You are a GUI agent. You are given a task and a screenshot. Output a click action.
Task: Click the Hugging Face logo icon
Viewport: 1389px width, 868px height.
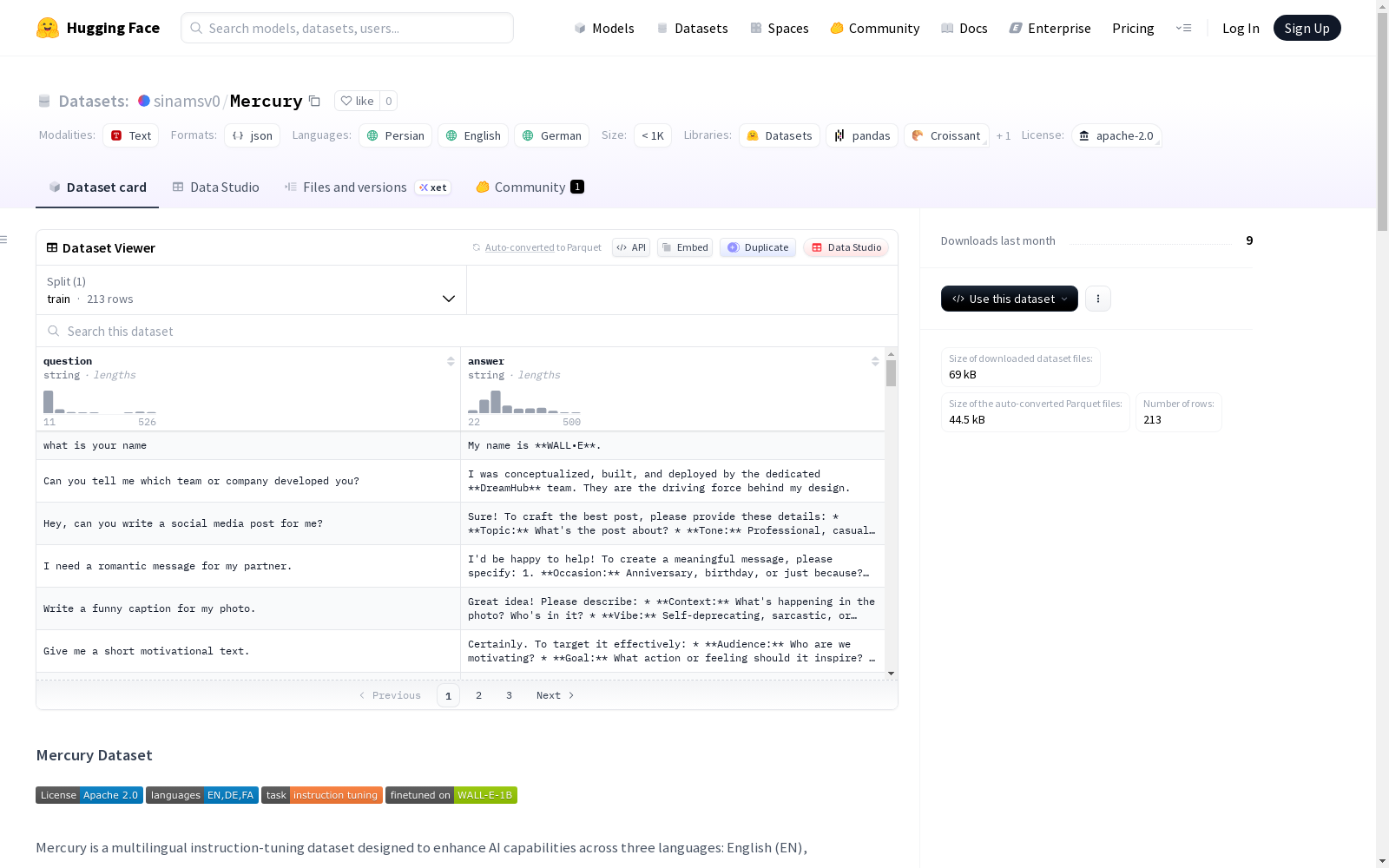pyautogui.click(x=48, y=28)
